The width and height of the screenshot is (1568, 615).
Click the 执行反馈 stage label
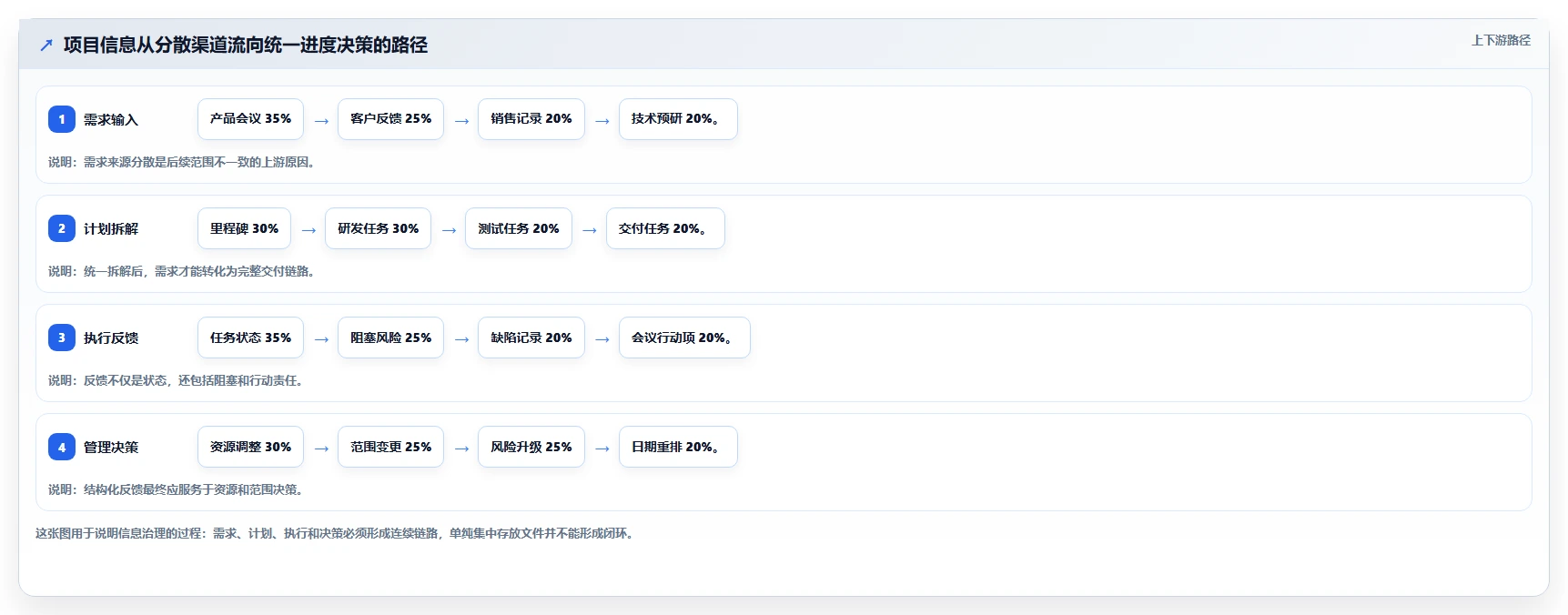111,338
